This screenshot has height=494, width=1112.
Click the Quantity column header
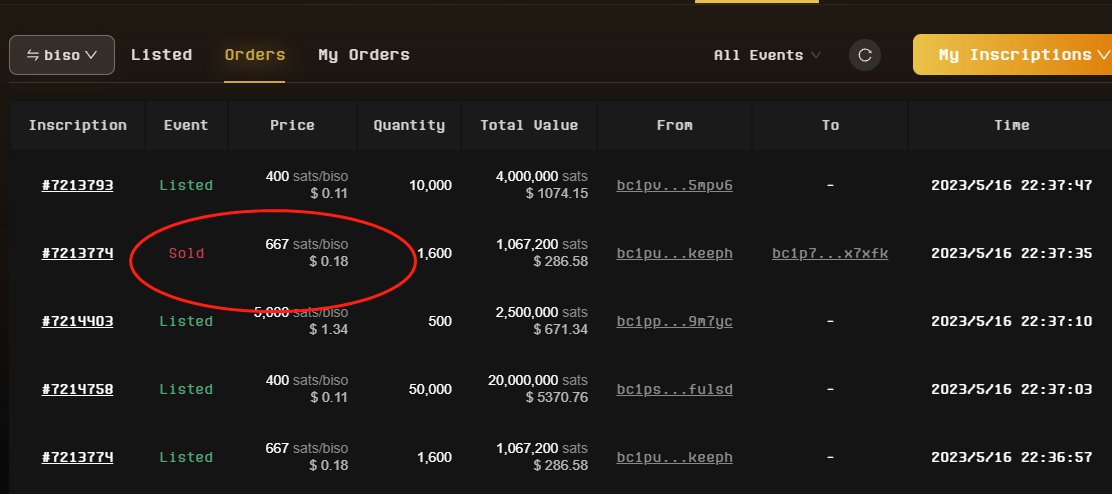[x=409, y=125]
